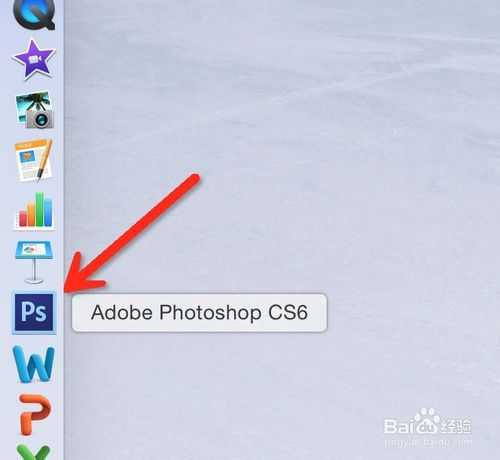Click the Adobe Photoshop CS6 tooltip label
The image size is (500, 460).
tap(199, 313)
